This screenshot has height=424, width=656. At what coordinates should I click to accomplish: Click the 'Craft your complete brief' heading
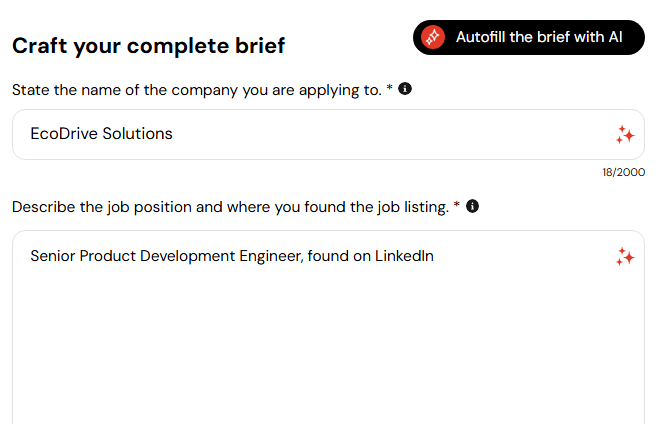pyautogui.click(x=148, y=45)
